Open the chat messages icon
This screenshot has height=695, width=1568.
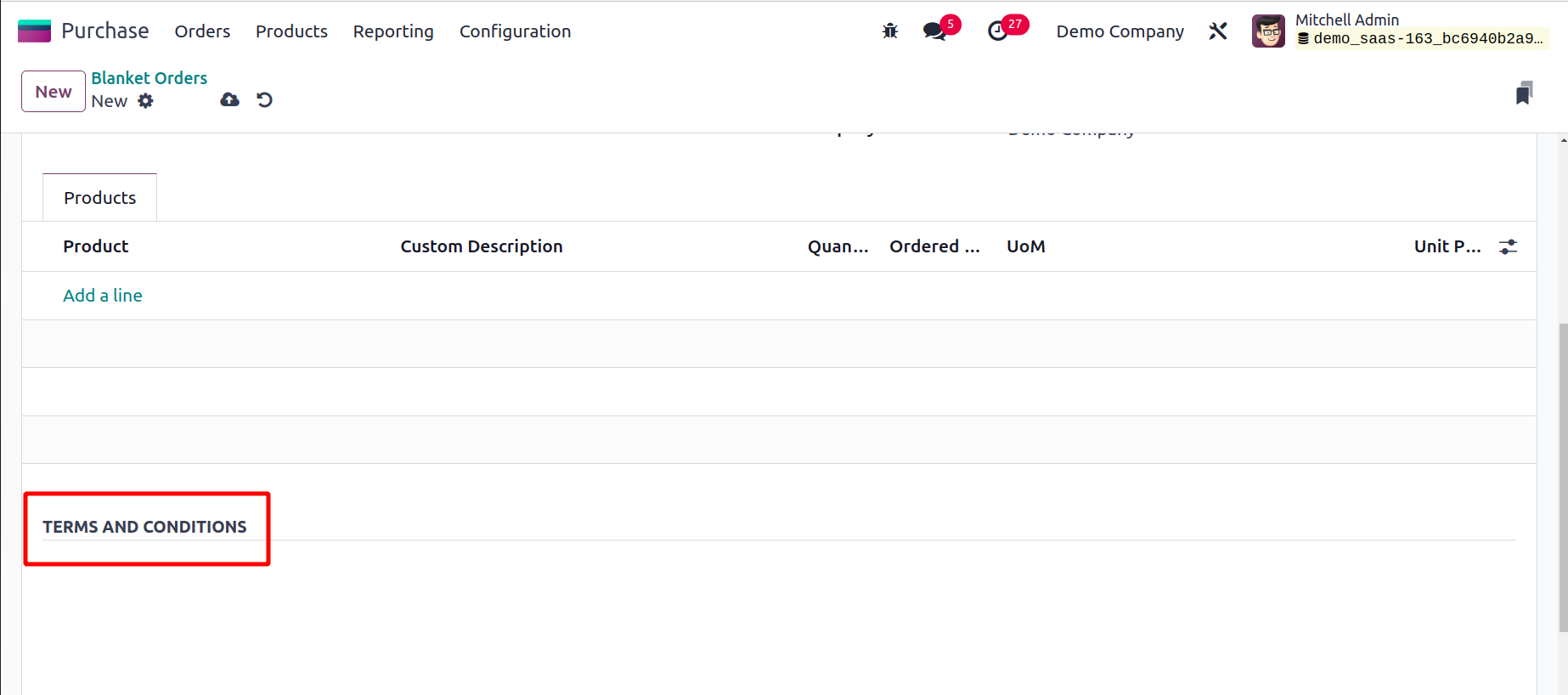coord(934,31)
